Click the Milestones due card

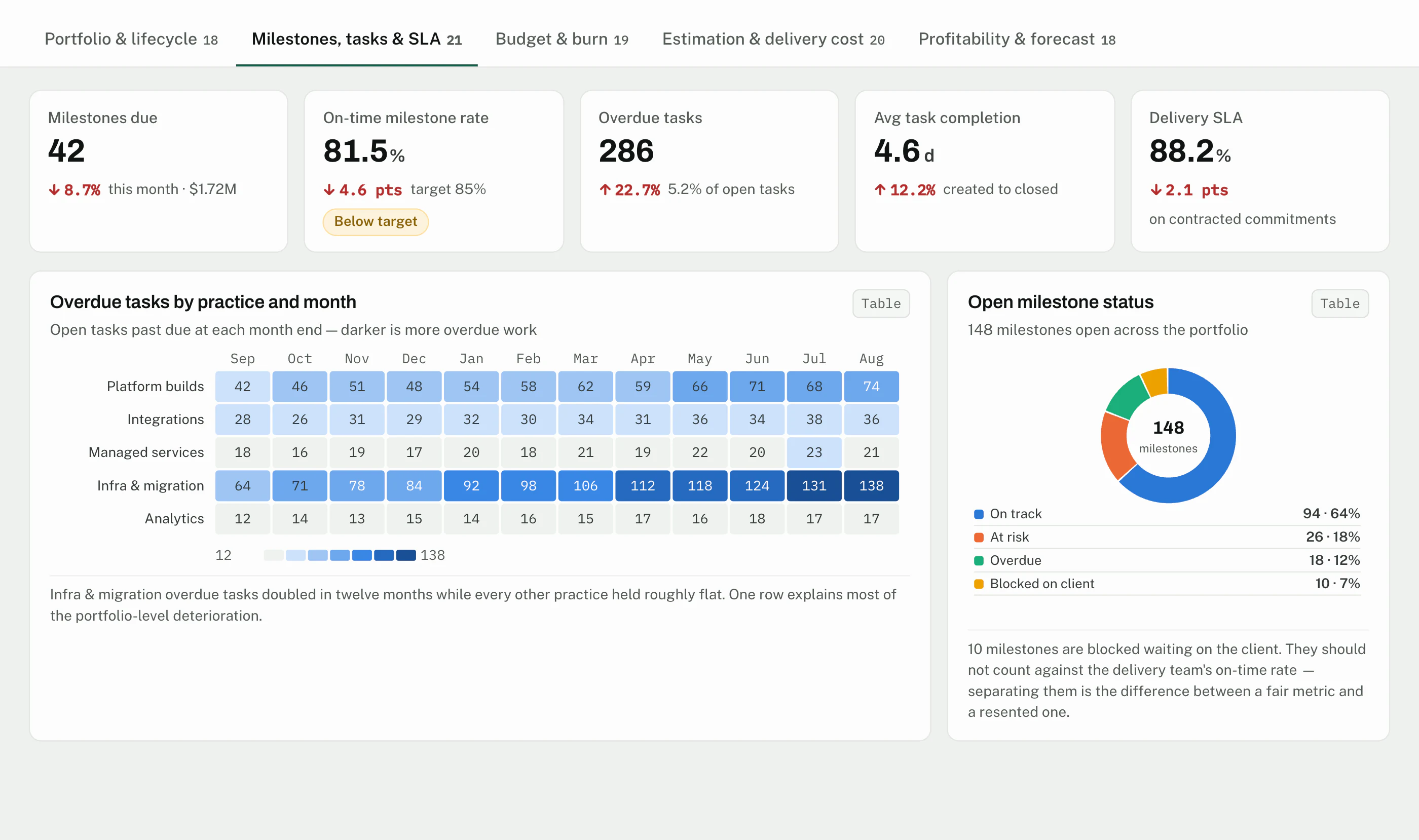point(159,171)
